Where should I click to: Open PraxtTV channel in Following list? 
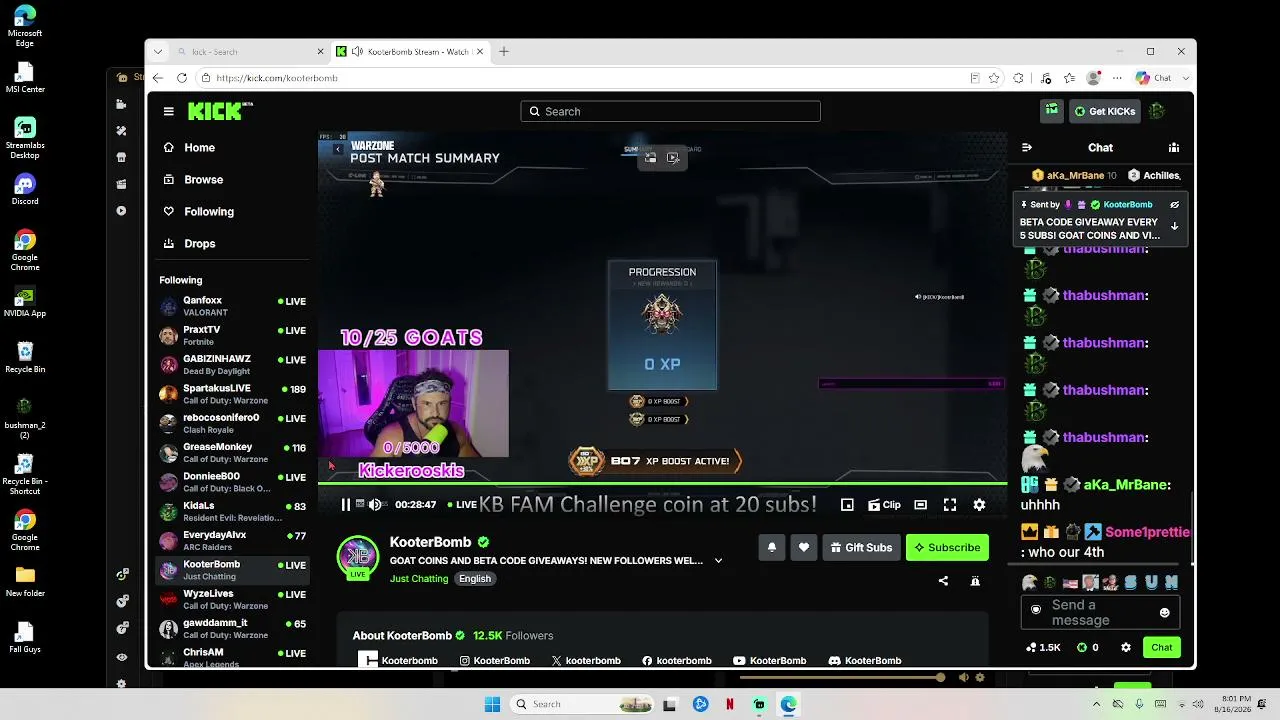coord(233,335)
